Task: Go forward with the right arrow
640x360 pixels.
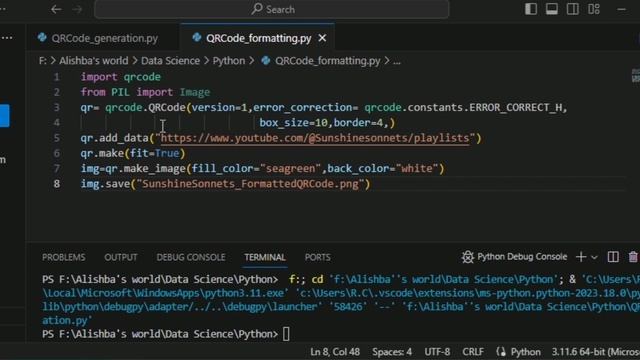Action: pos(77,9)
